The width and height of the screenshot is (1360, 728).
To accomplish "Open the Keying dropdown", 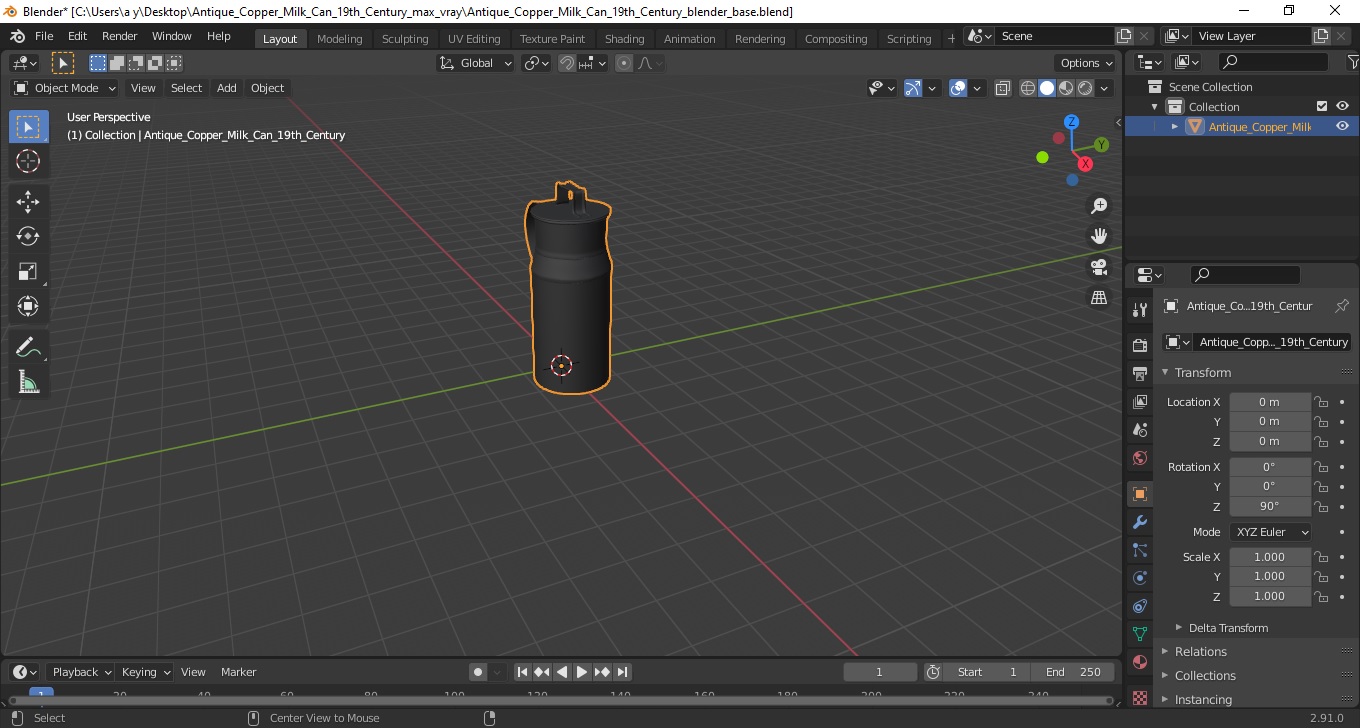I will [146, 672].
